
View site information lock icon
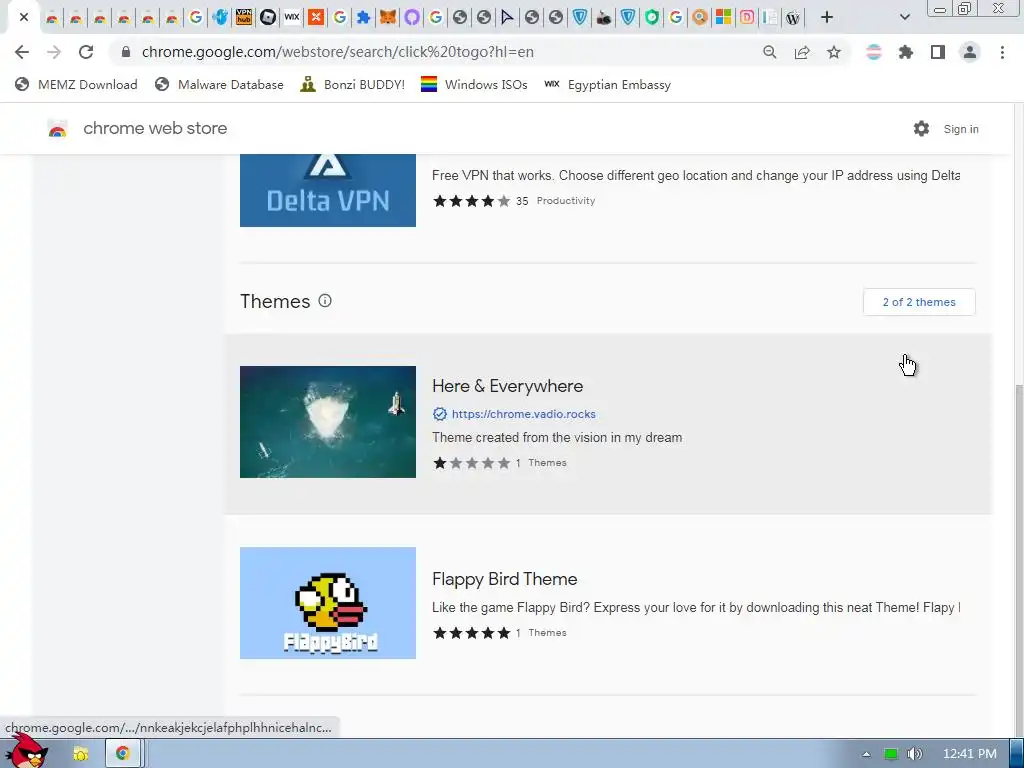pyautogui.click(x=126, y=52)
